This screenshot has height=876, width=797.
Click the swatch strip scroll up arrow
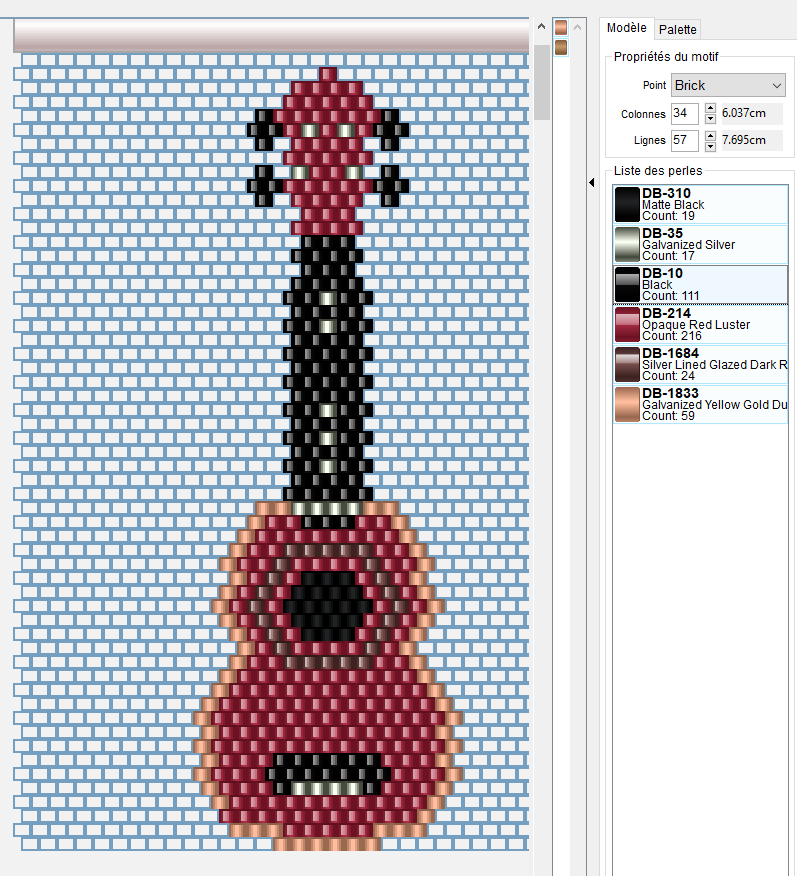[577, 27]
